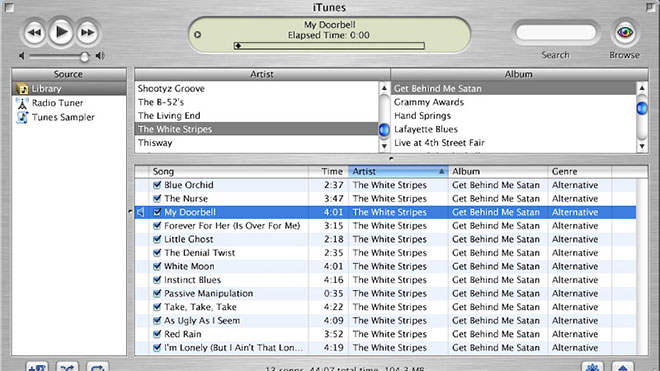This screenshot has height=371, width=660.
Task: Select Thisway in Artist list
Action: (256, 143)
